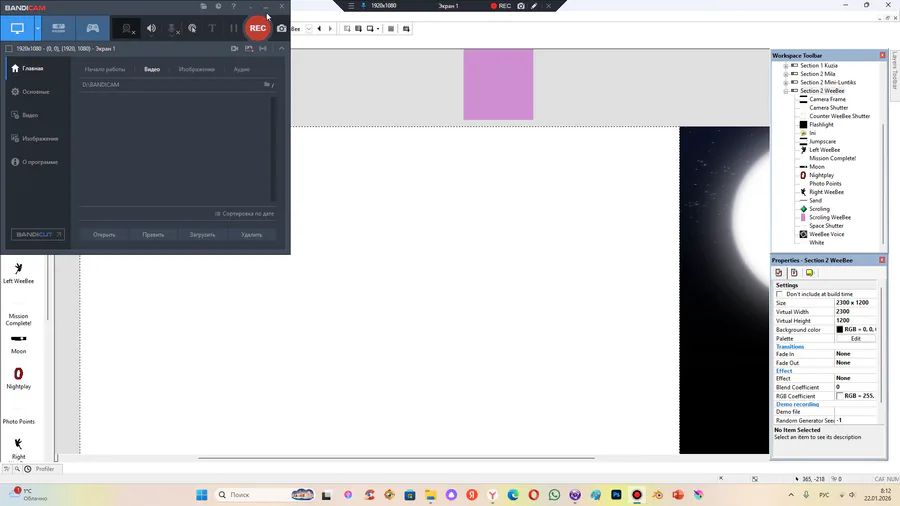Toggle speaker sound recording in Bandicam
Image resolution: width=900 pixels, height=506 pixels.
(151, 28)
